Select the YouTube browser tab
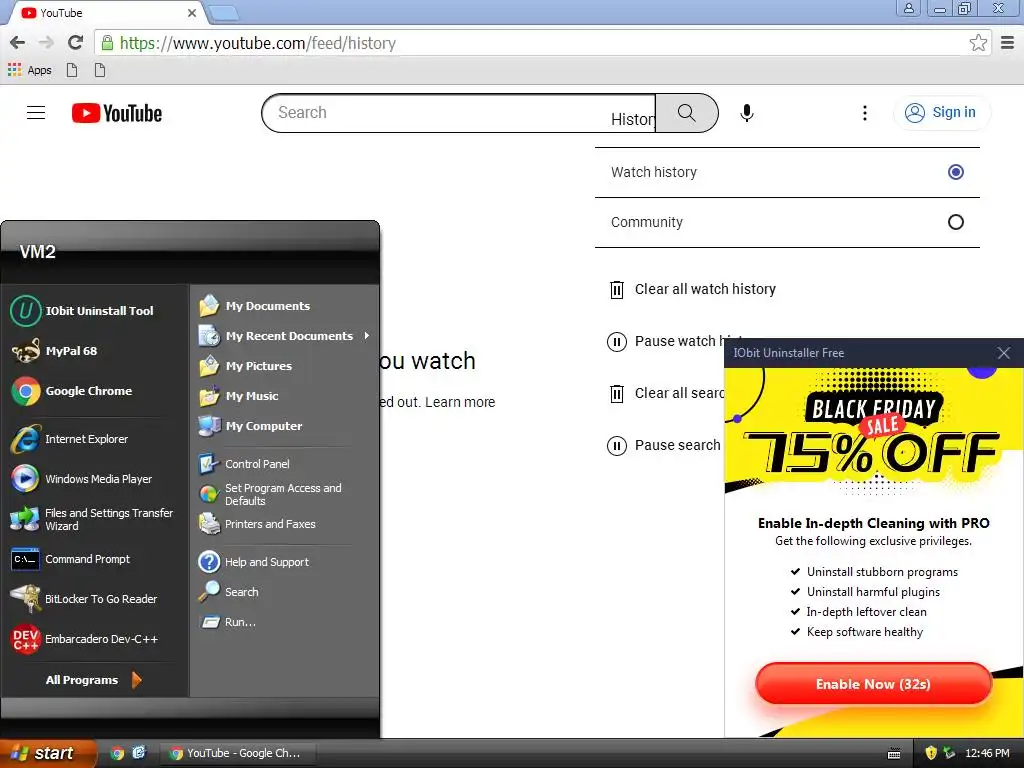Screen dimensions: 1024x768 click(x=108, y=13)
